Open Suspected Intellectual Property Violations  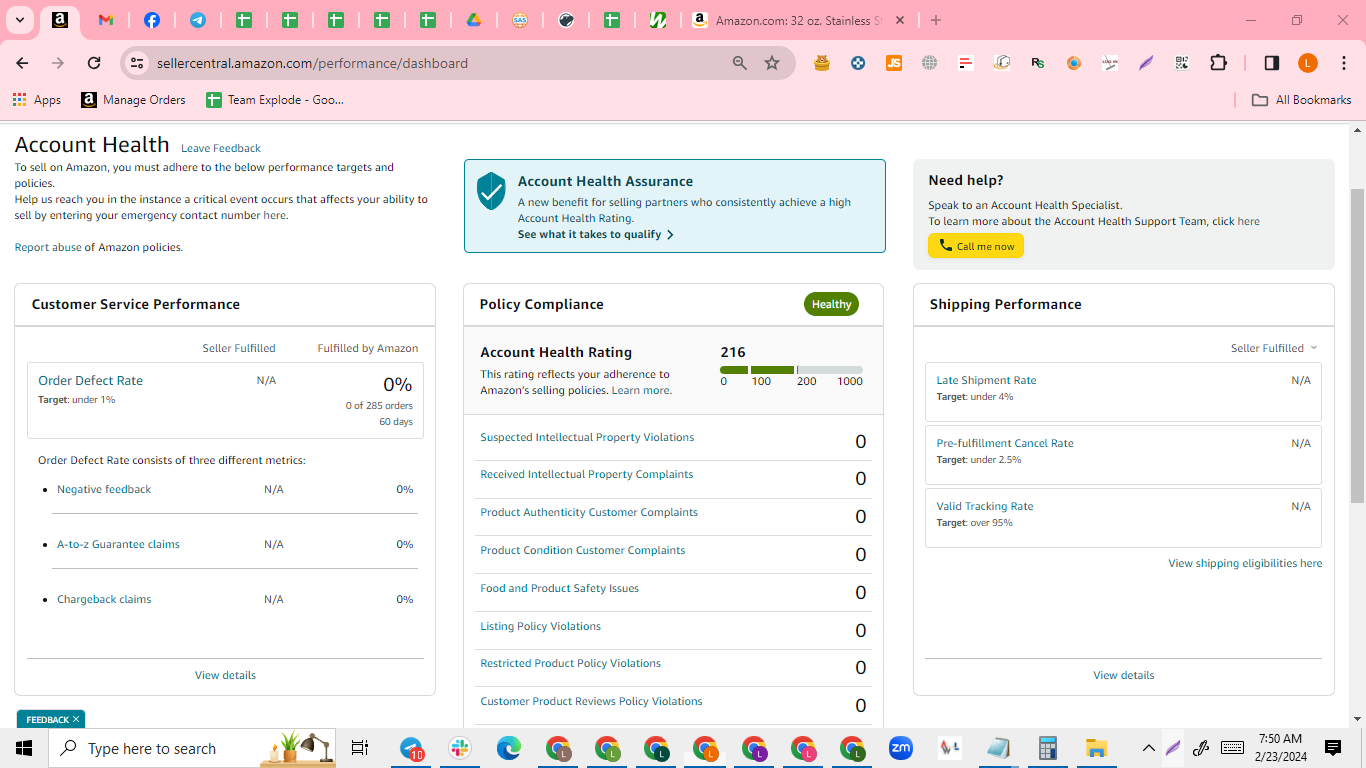coord(587,437)
